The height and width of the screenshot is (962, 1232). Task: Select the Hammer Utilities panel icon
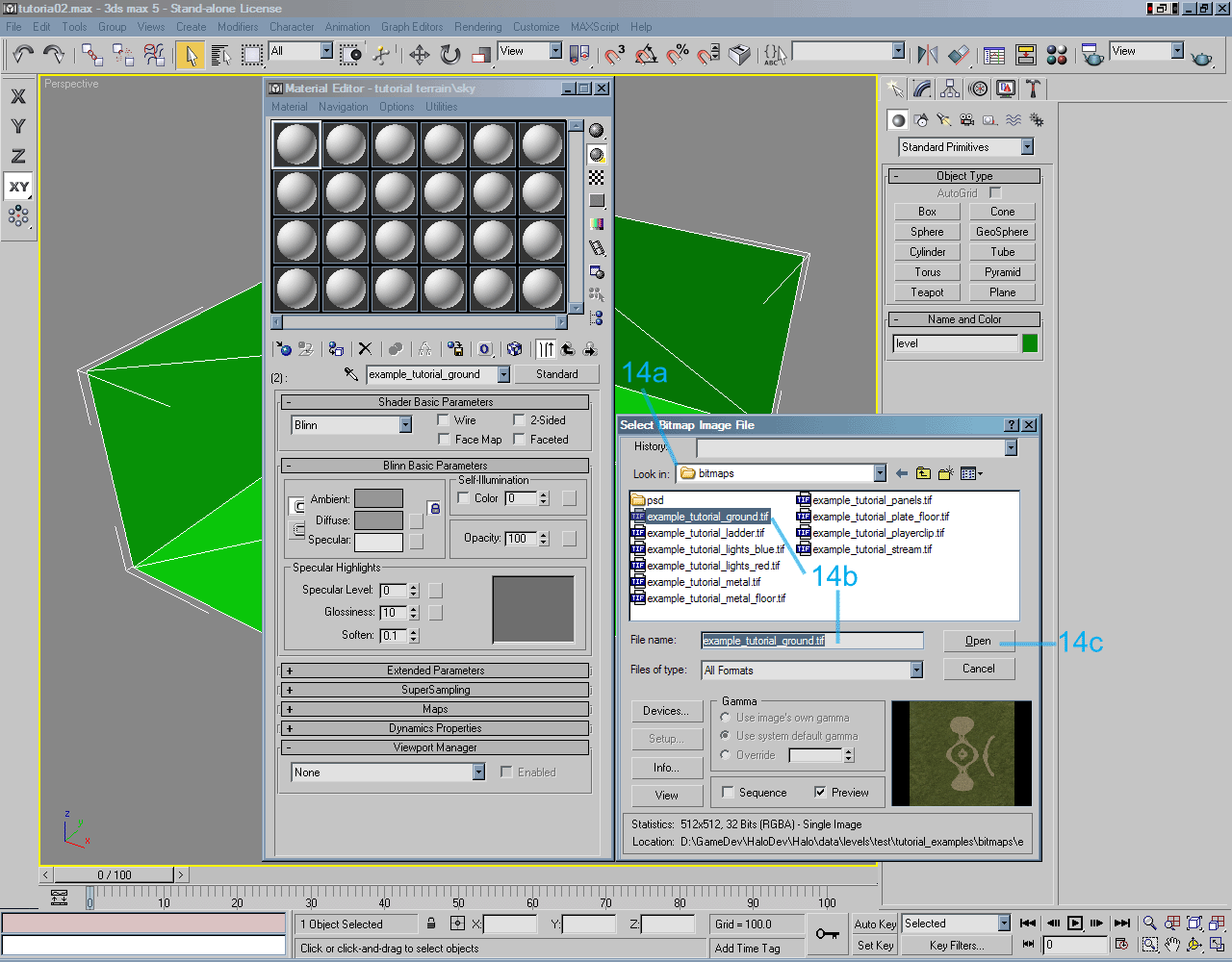pyautogui.click(x=1033, y=89)
